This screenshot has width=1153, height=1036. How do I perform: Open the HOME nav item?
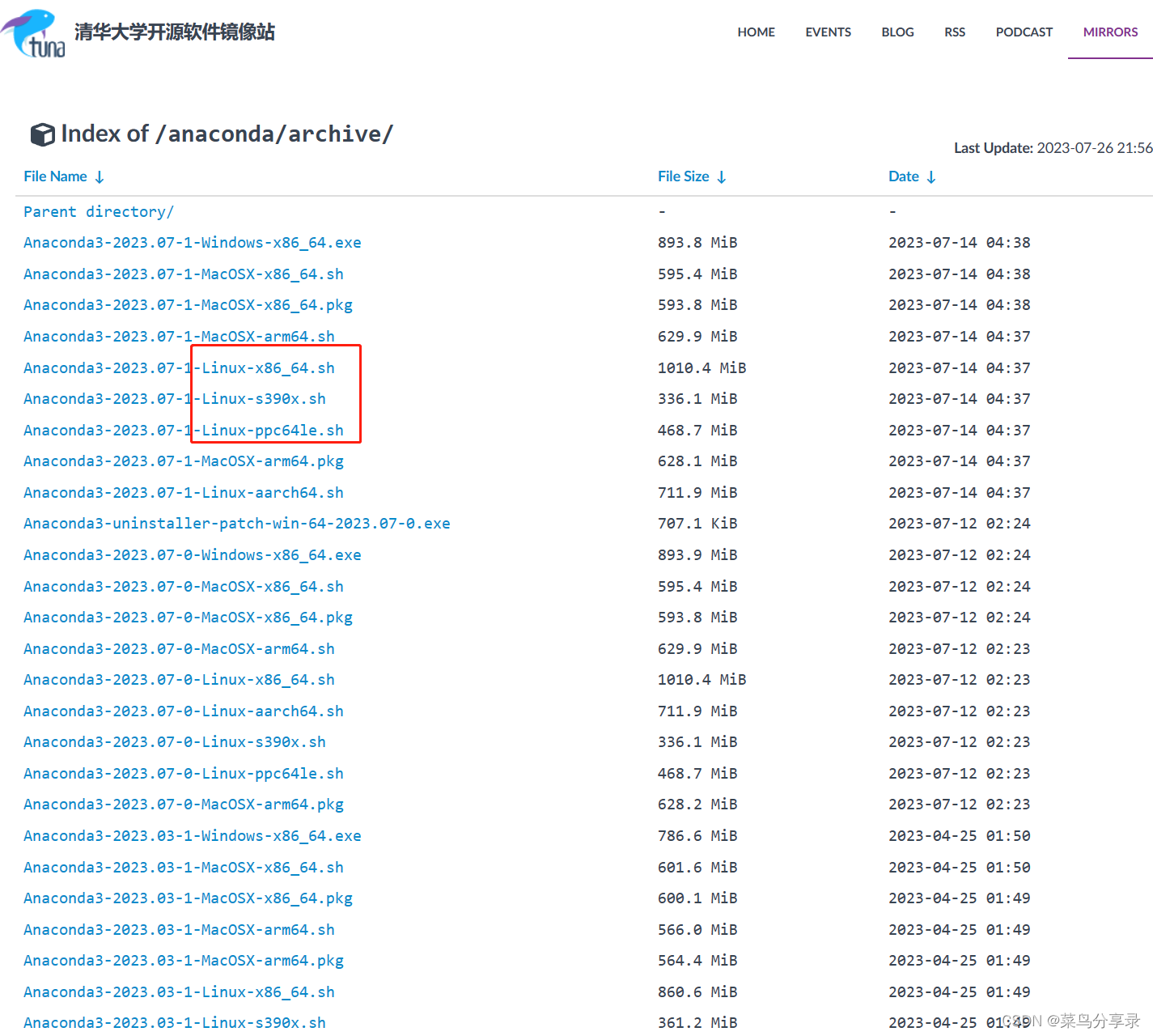(756, 32)
